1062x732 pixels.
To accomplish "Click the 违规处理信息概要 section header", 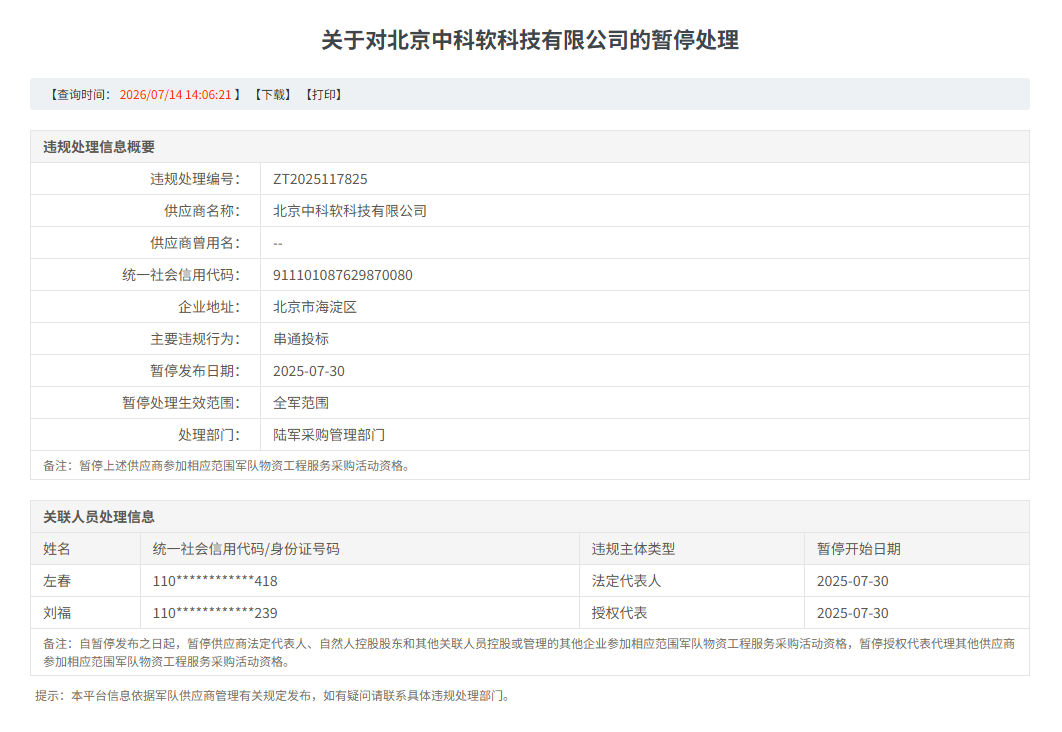I will pyautogui.click(x=99, y=147).
